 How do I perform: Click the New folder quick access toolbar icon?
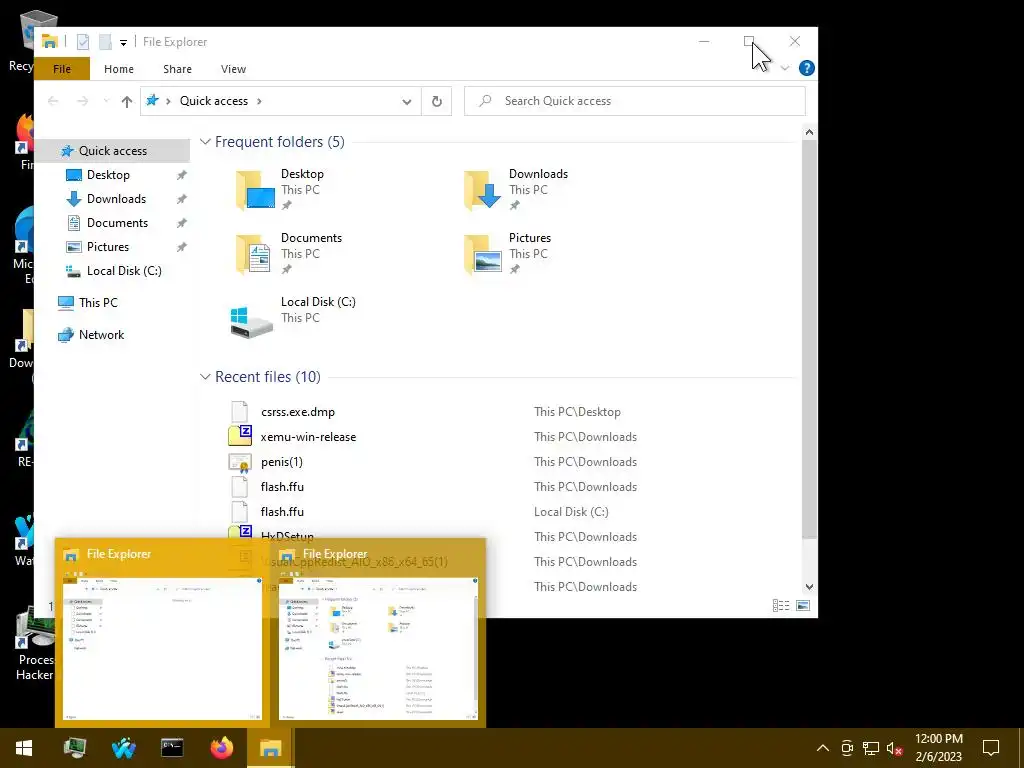coord(104,42)
